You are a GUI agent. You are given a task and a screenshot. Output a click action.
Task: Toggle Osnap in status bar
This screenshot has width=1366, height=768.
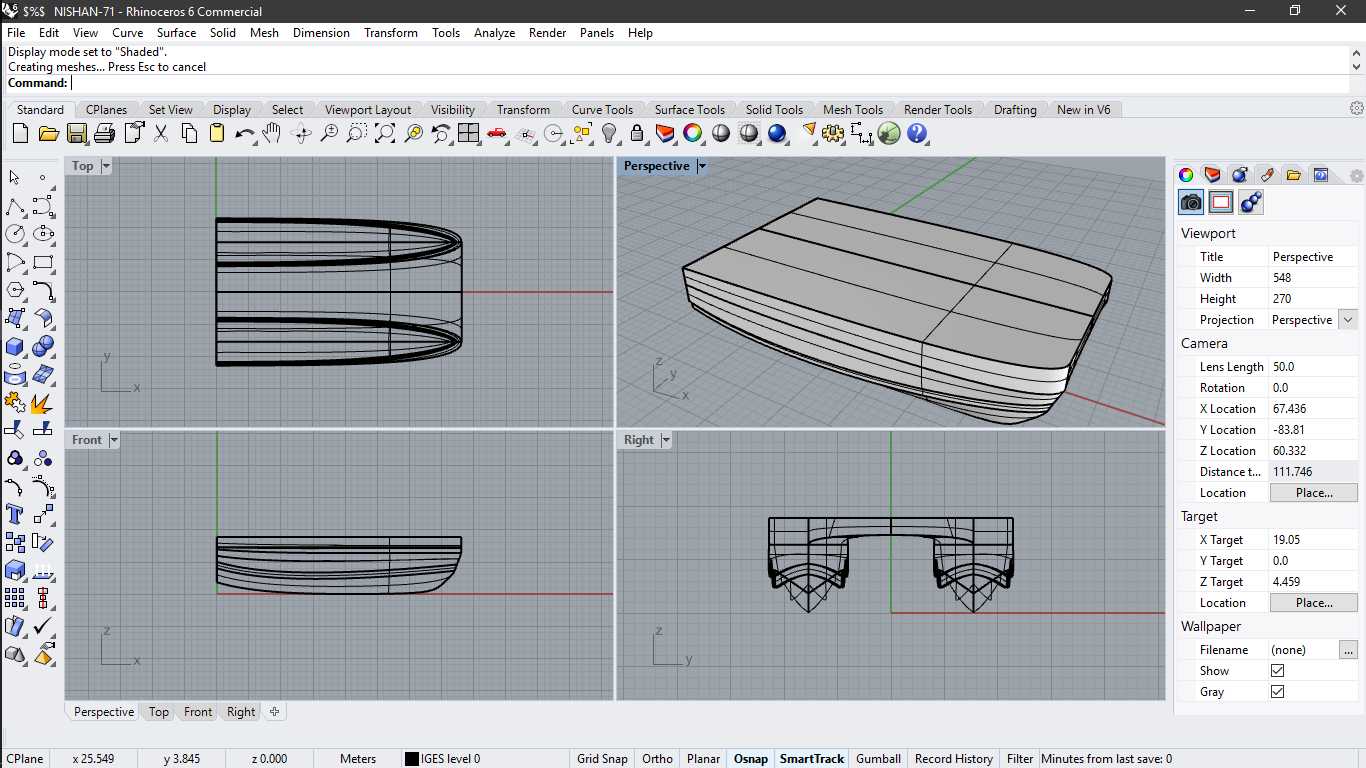pyautogui.click(x=751, y=759)
